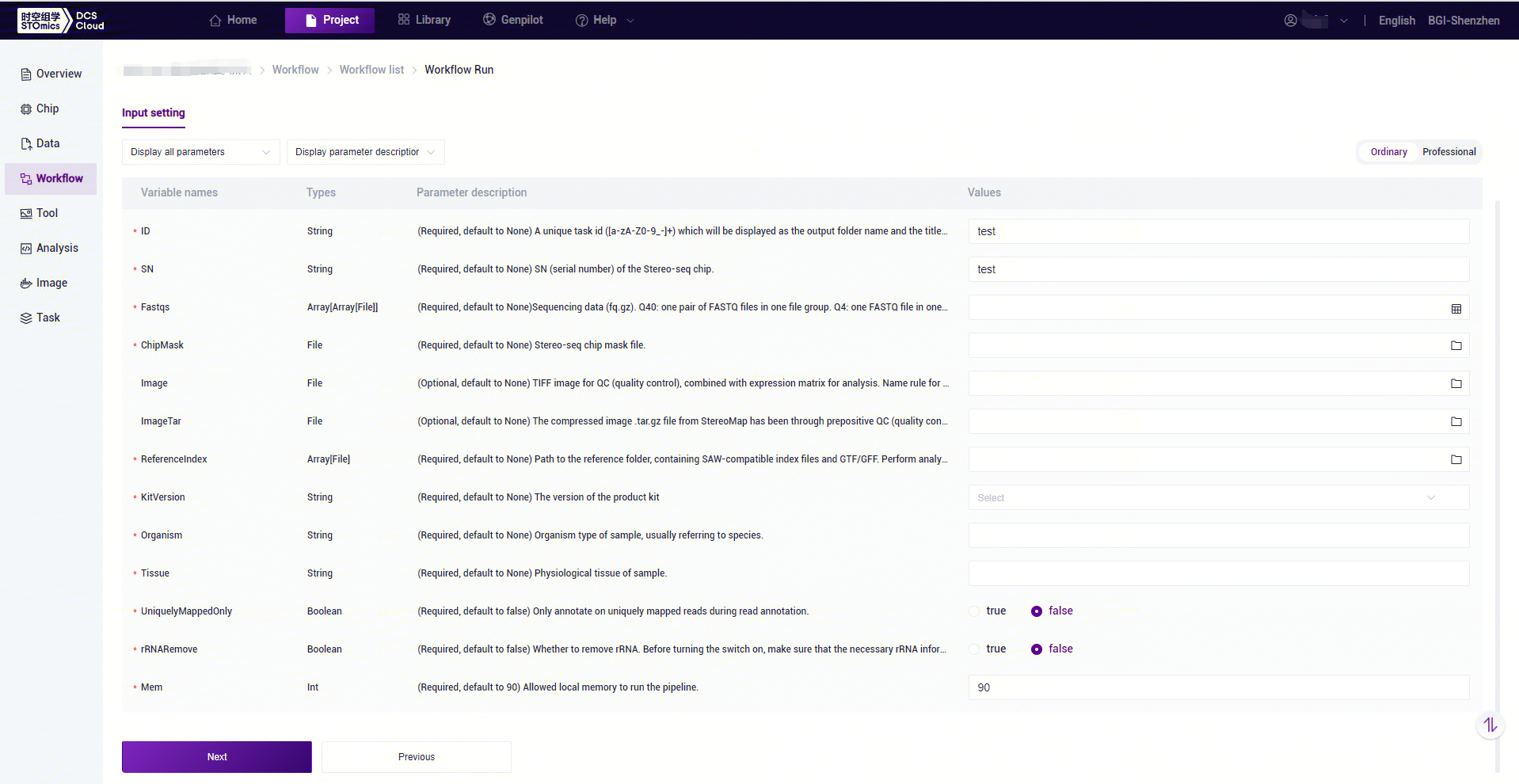Viewport: 1519px width, 784px height.
Task: Click folder icon in ChipMask field
Action: (1456, 345)
